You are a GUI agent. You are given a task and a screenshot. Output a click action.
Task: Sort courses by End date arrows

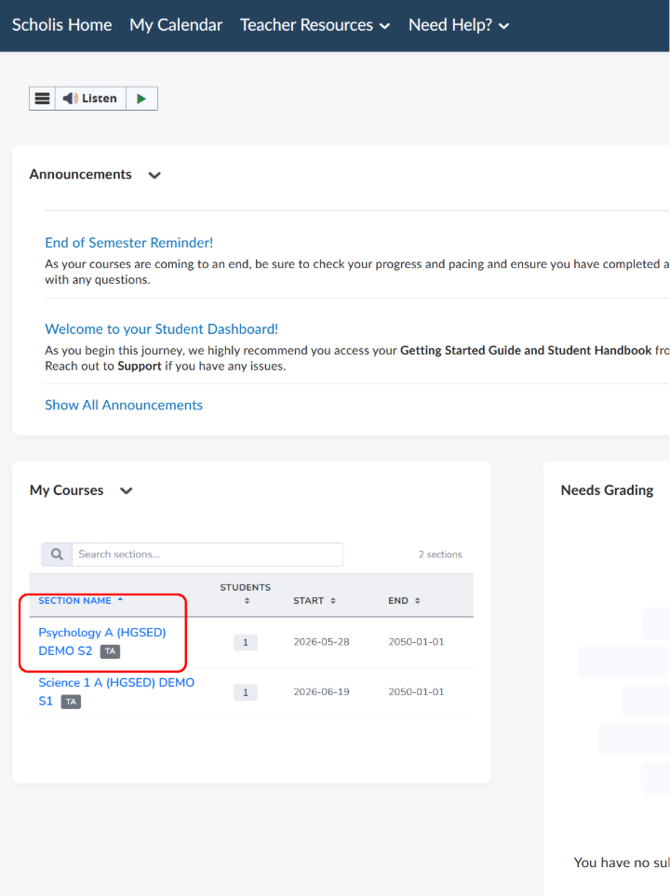[x=417, y=601]
